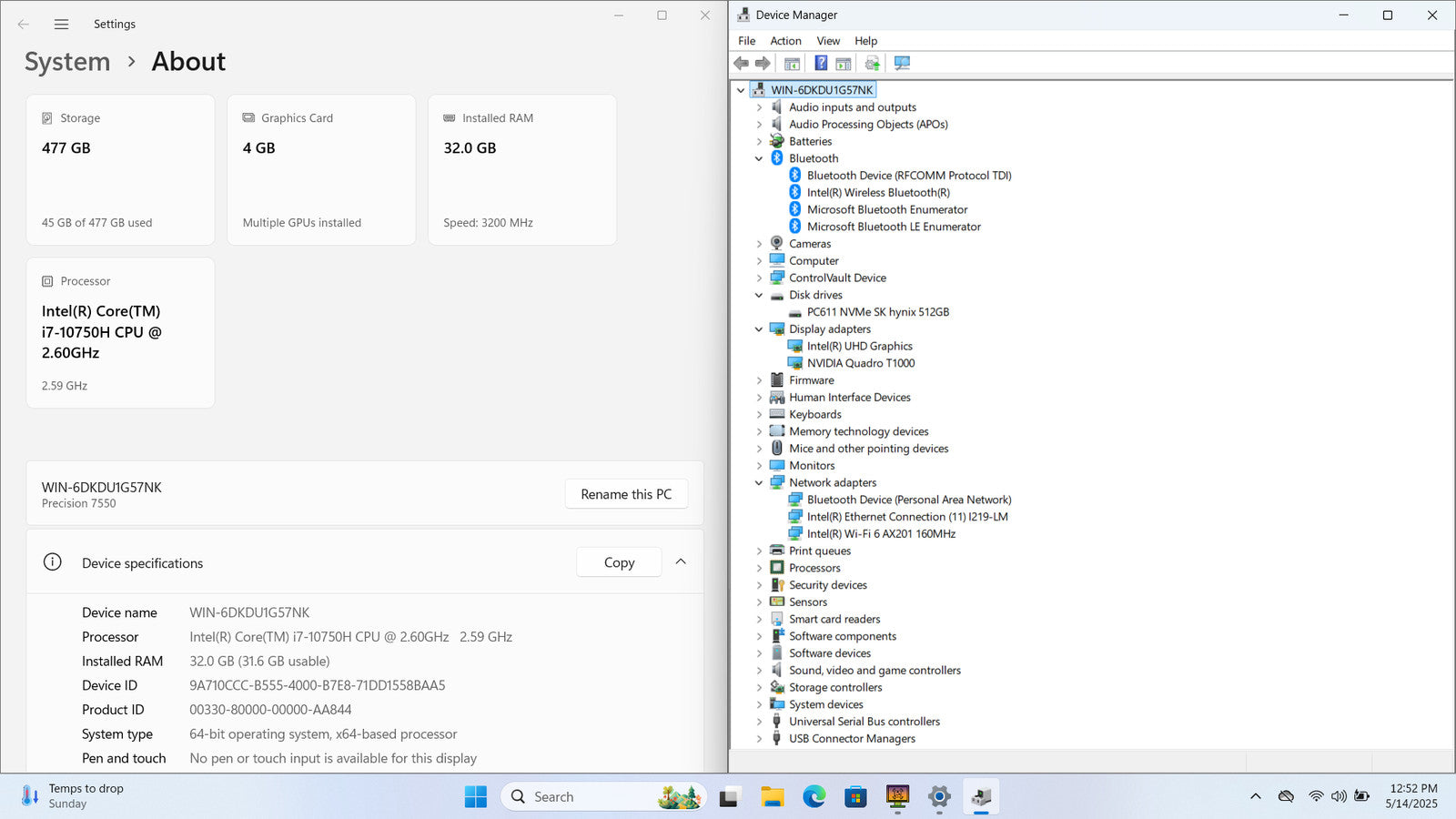Image resolution: width=1456 pixels, height=819 pixels.
Task: Expand the Batteries category
Action: coord(759,141)
